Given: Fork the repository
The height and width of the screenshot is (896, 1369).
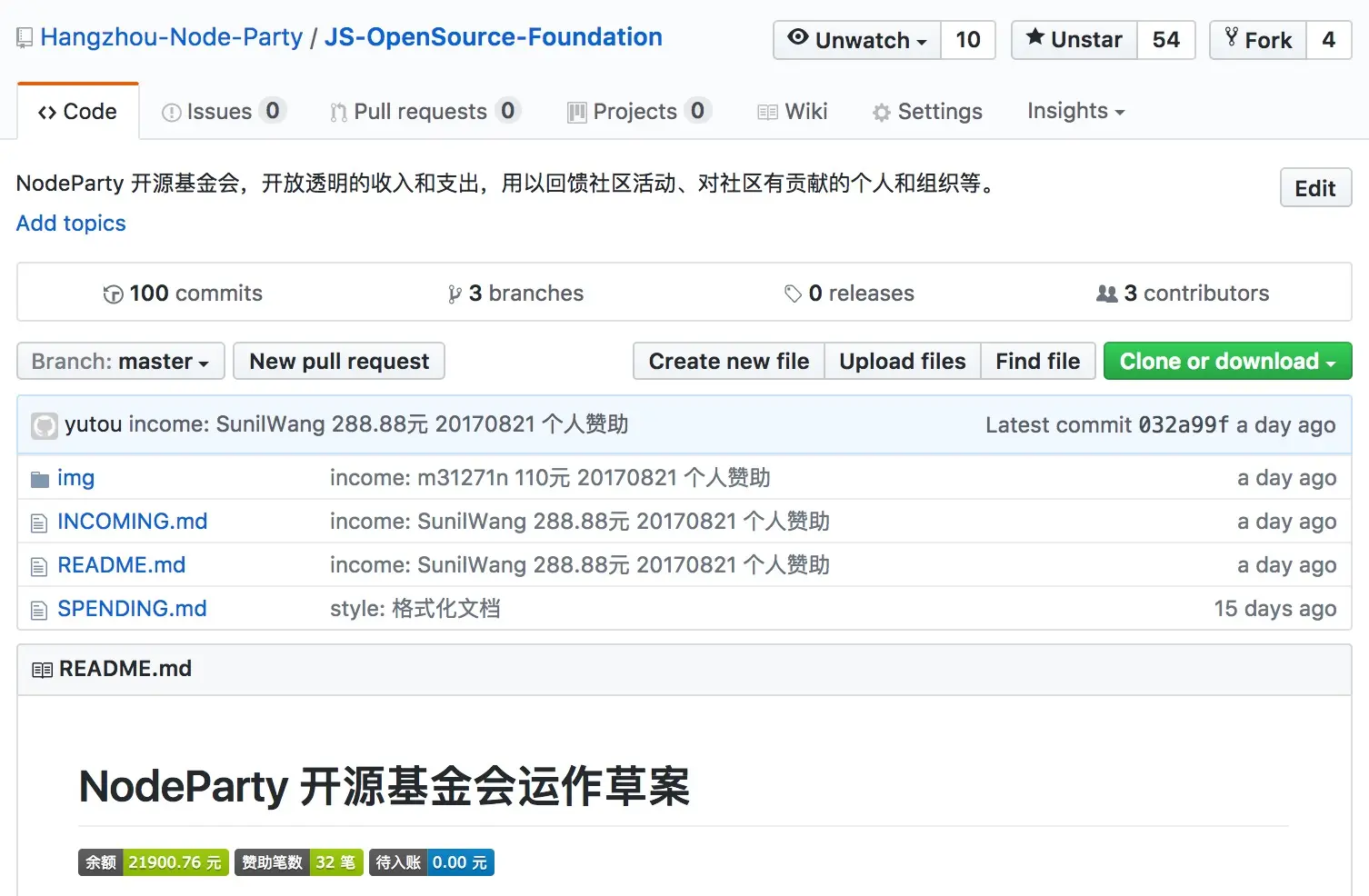Looking at the screenshot, I should [x=1258, y=40].
